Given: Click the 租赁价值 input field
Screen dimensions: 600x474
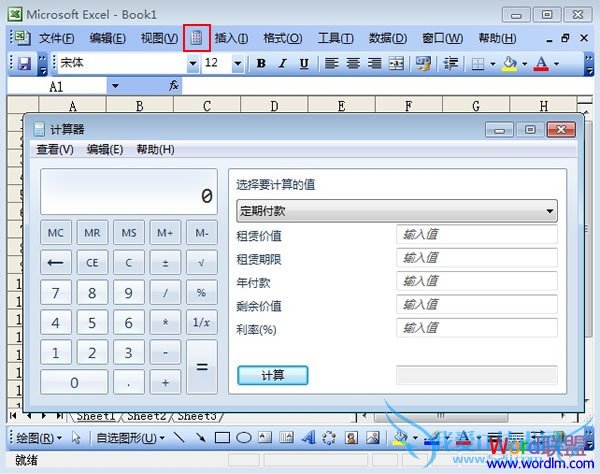Looking at the screenshot, I should [476, 235].
